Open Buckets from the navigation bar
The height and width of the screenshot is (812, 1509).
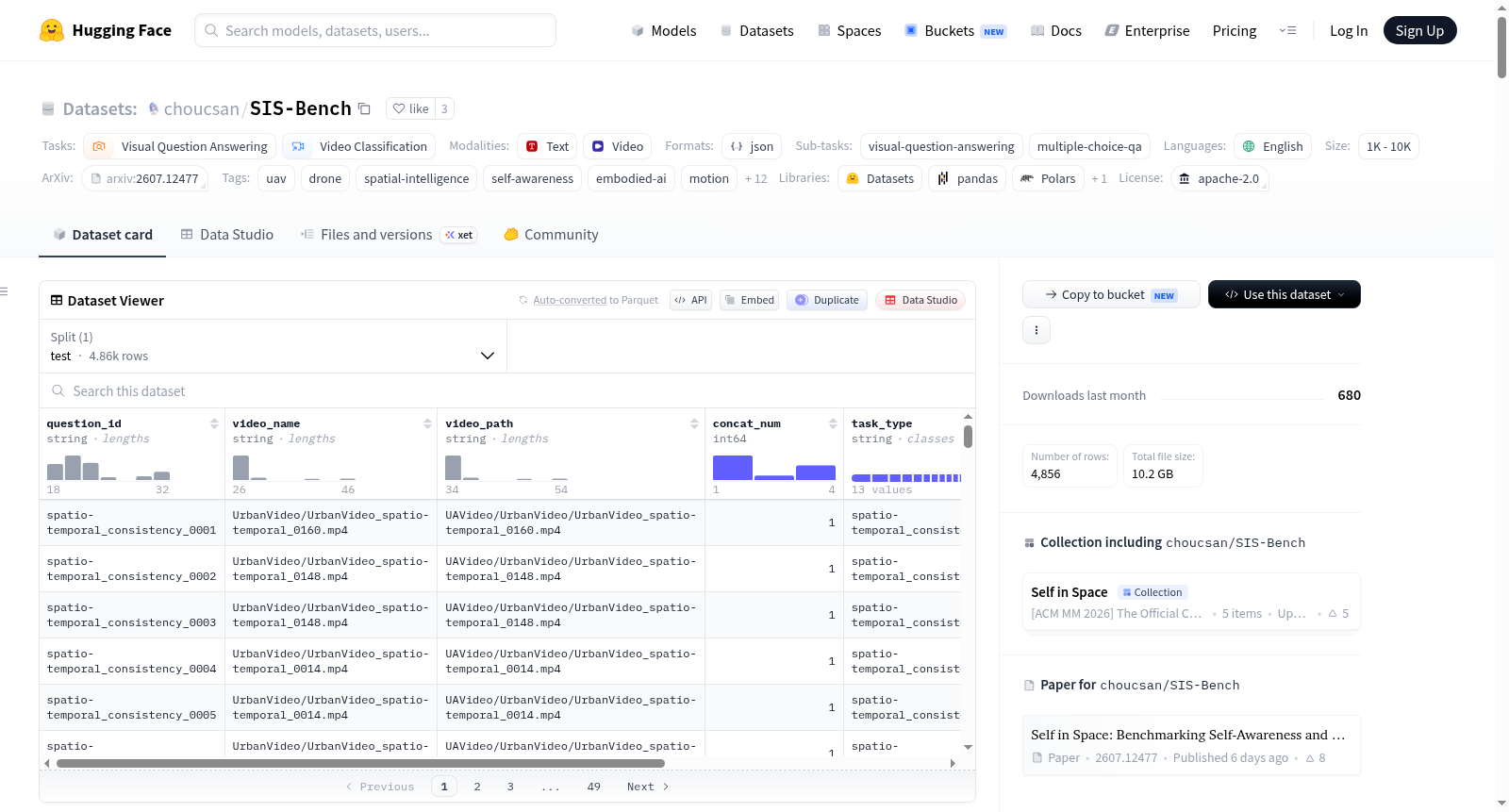(x=955, y=30)
